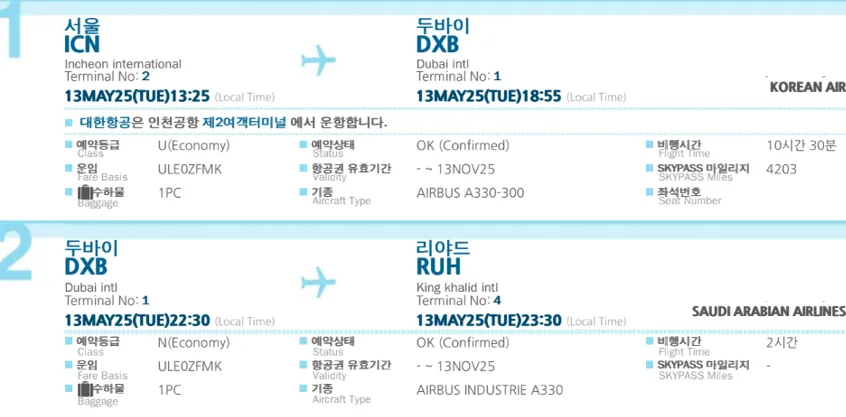Click the 제2여객터미널 highlighted terminal text
Screen dimensions: 846x417
click(x=244, y=122)
